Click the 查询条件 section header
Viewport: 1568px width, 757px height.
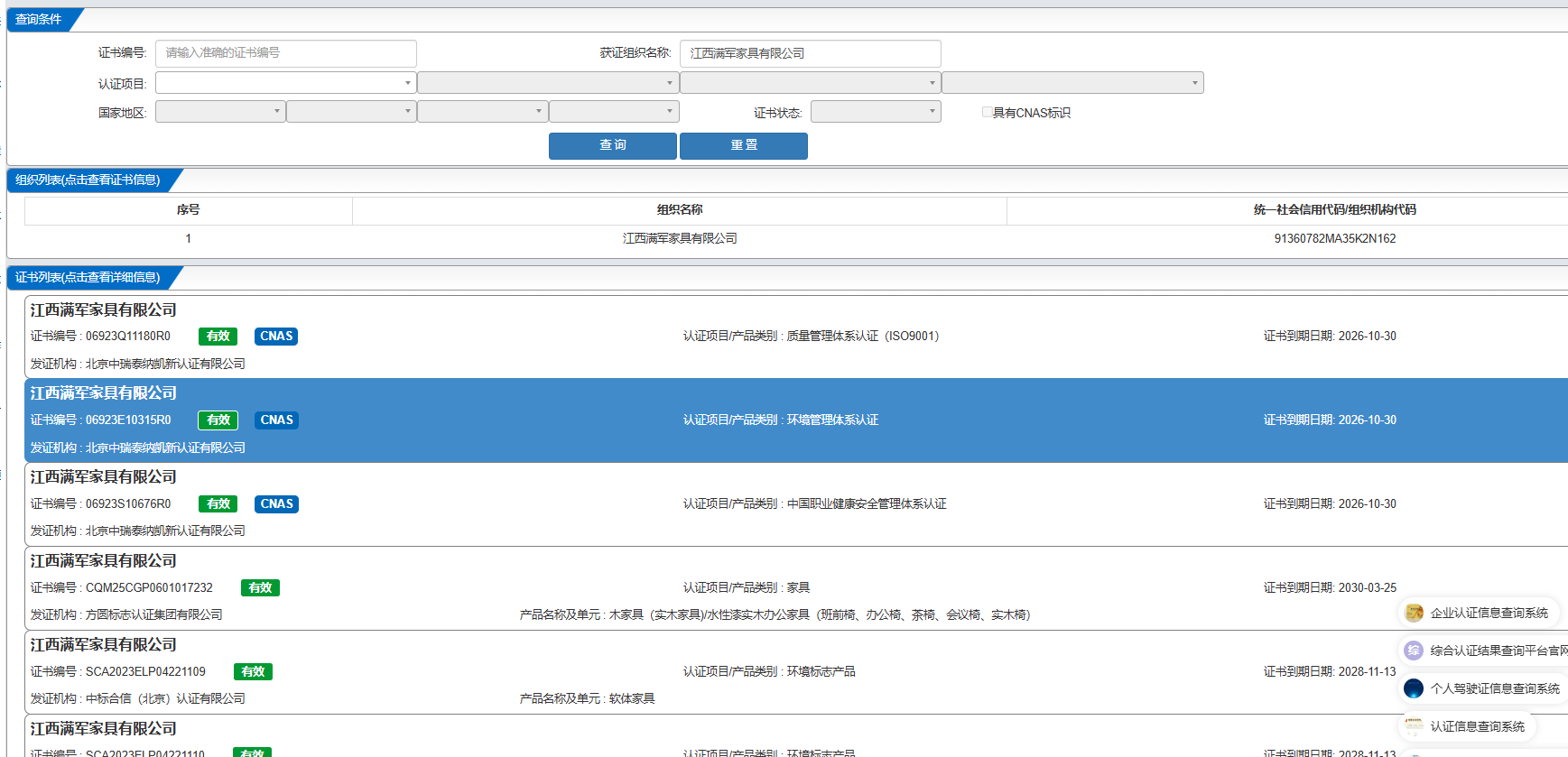pos(39,20)
